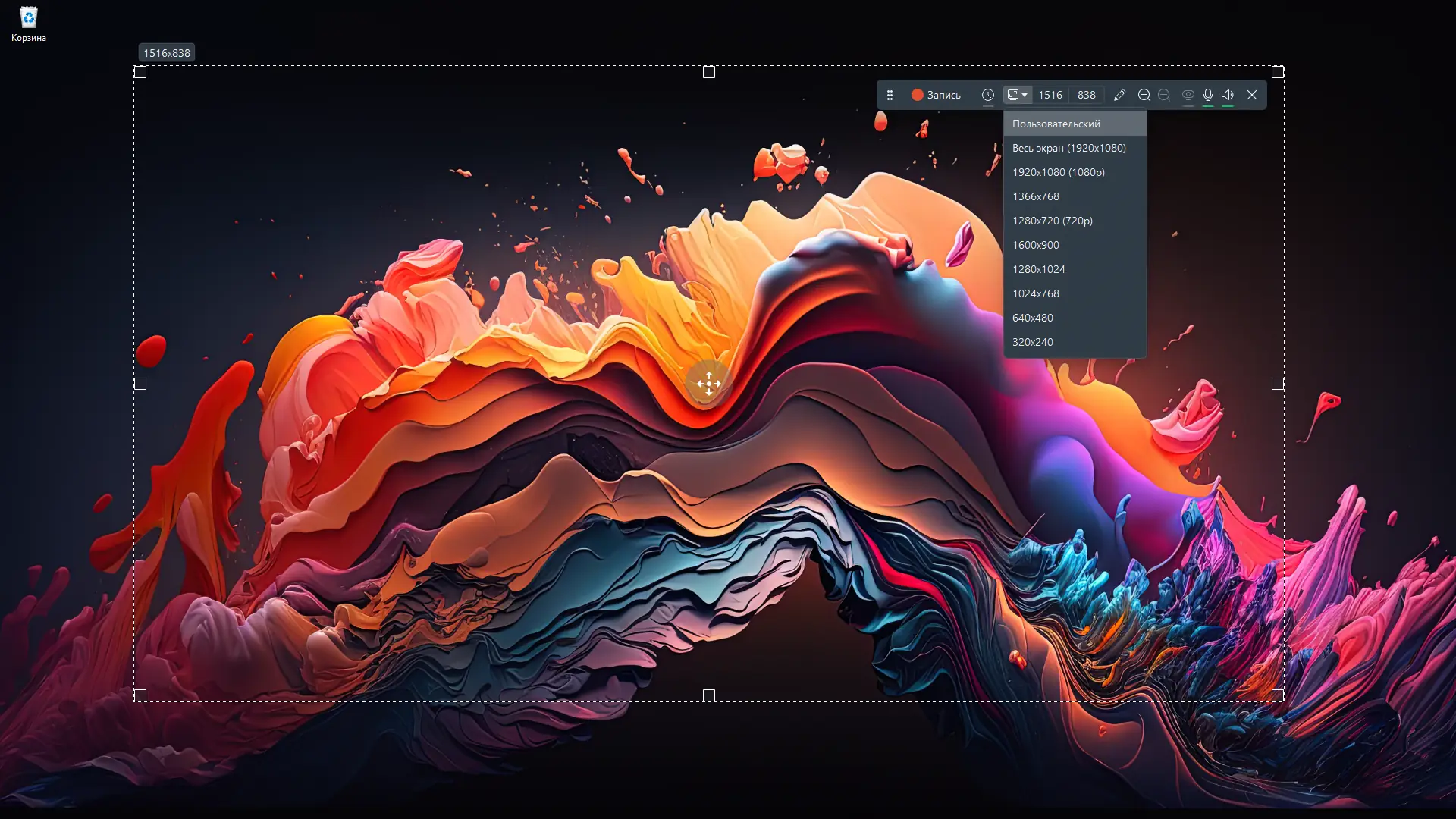
Task: Click the center move handle of selection
Action: click(708, 384)
